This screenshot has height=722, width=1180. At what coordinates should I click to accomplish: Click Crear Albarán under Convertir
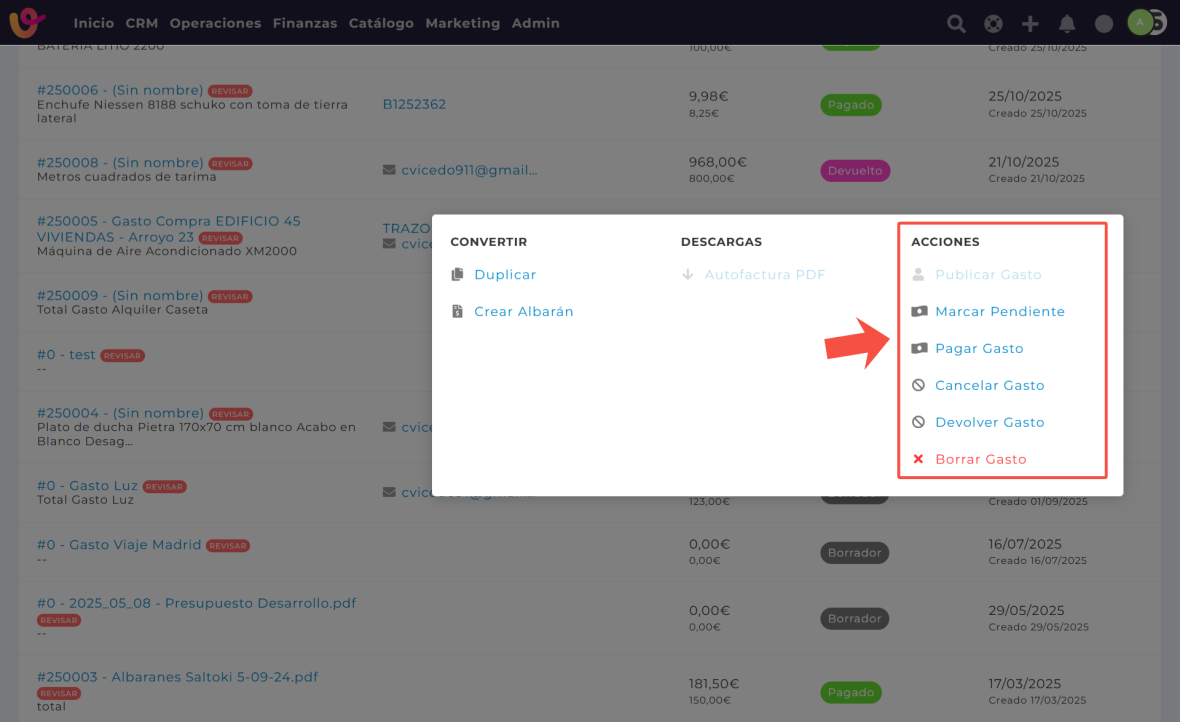click(x=523, y=311)
